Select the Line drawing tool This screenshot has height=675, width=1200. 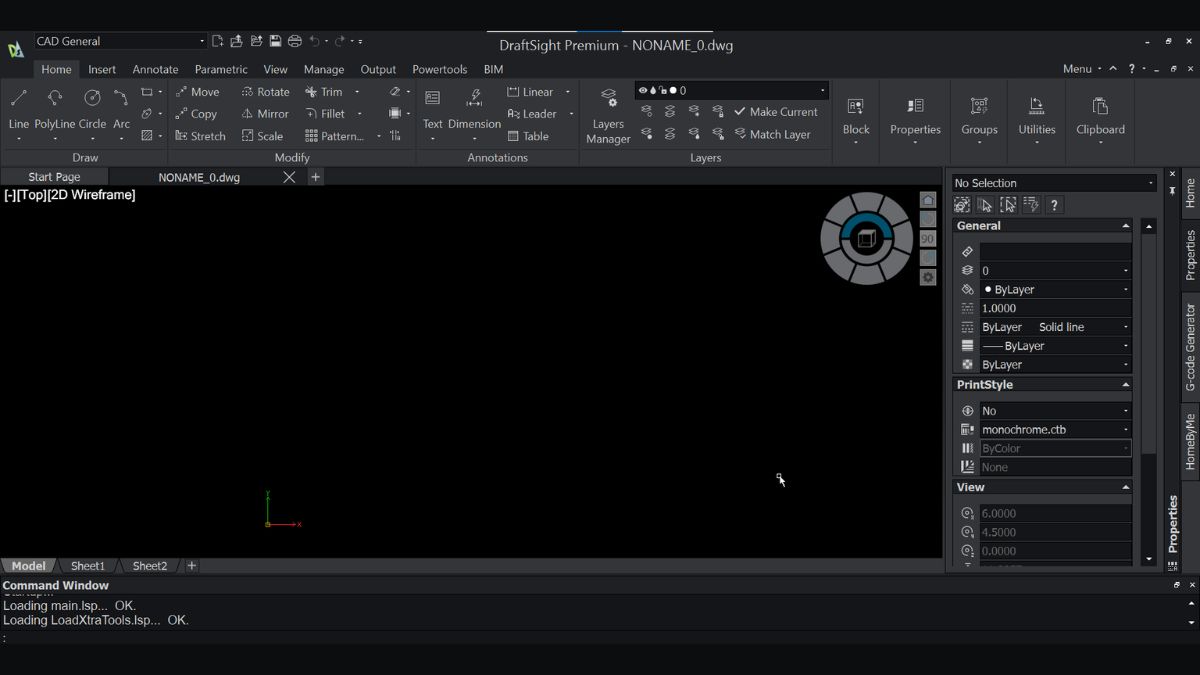18,108
